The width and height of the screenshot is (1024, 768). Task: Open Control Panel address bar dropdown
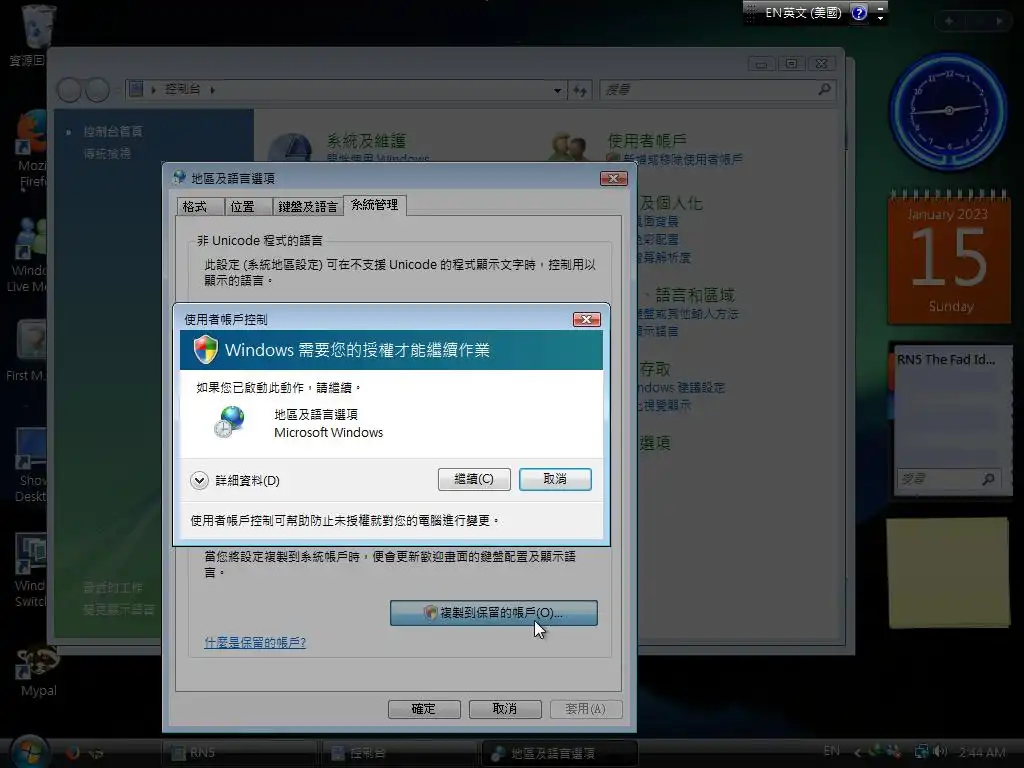pyautogui.click(x=558, y=90)
